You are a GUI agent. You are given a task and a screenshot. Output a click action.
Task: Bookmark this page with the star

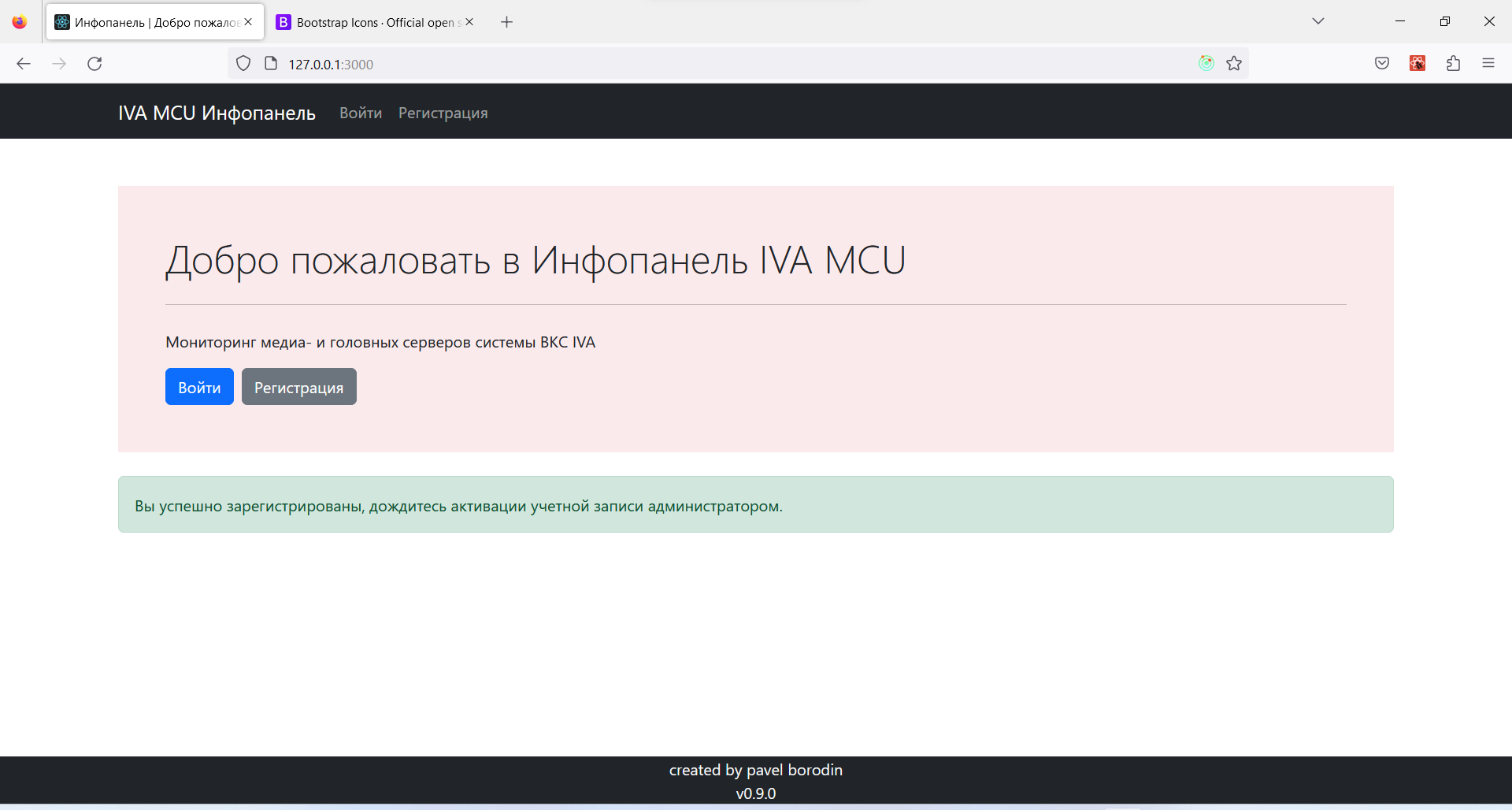1234,64
